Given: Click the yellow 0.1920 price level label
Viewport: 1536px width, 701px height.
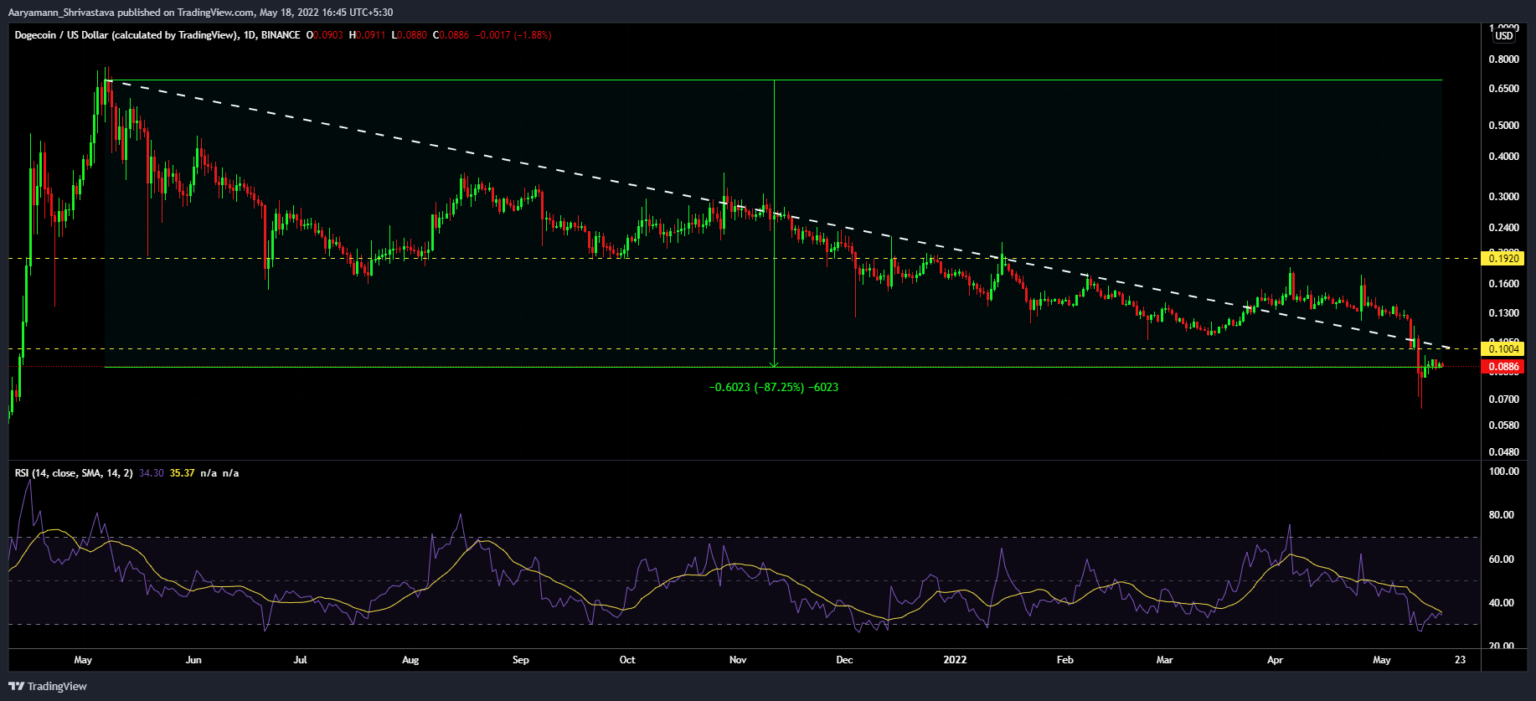Looking at the screenshot, I should 1504,258.
